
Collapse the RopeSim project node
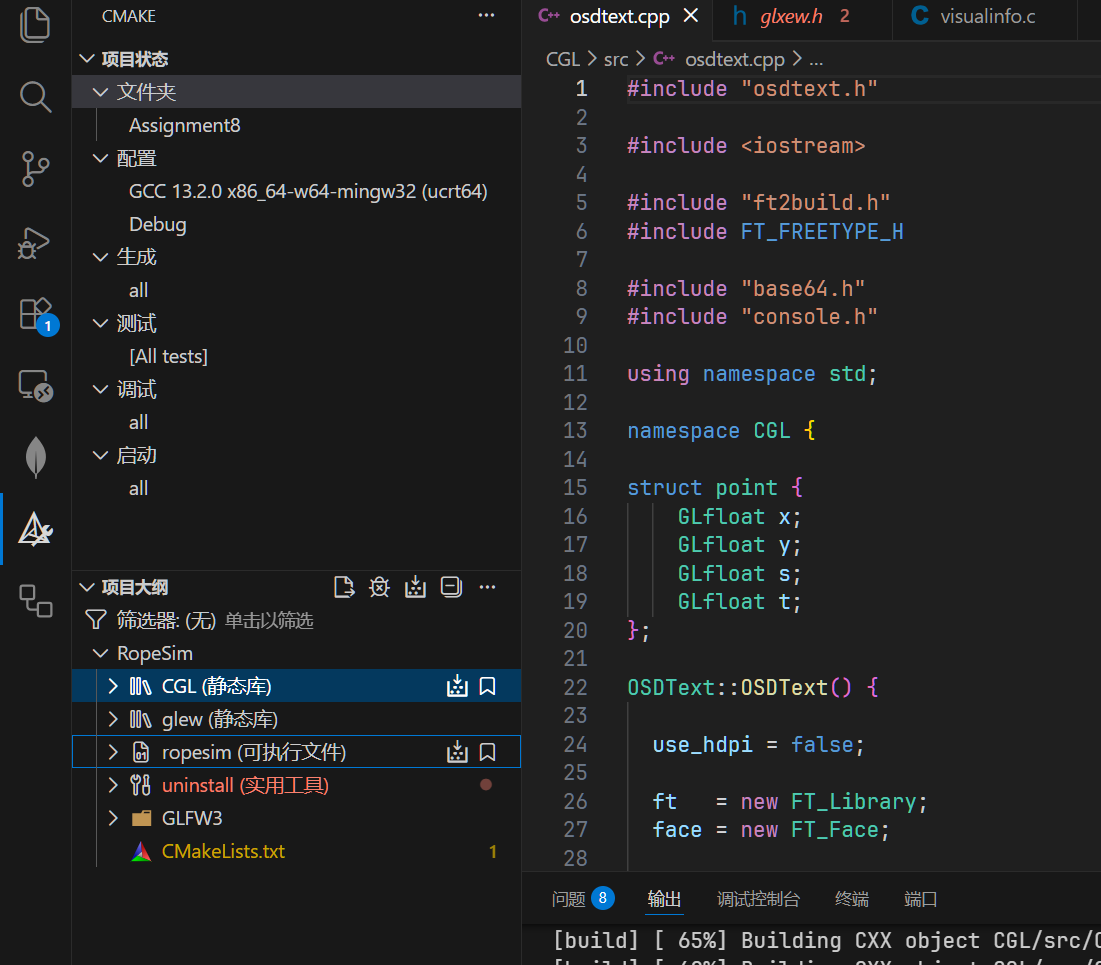pyautogui.click(x=100, y=653)
